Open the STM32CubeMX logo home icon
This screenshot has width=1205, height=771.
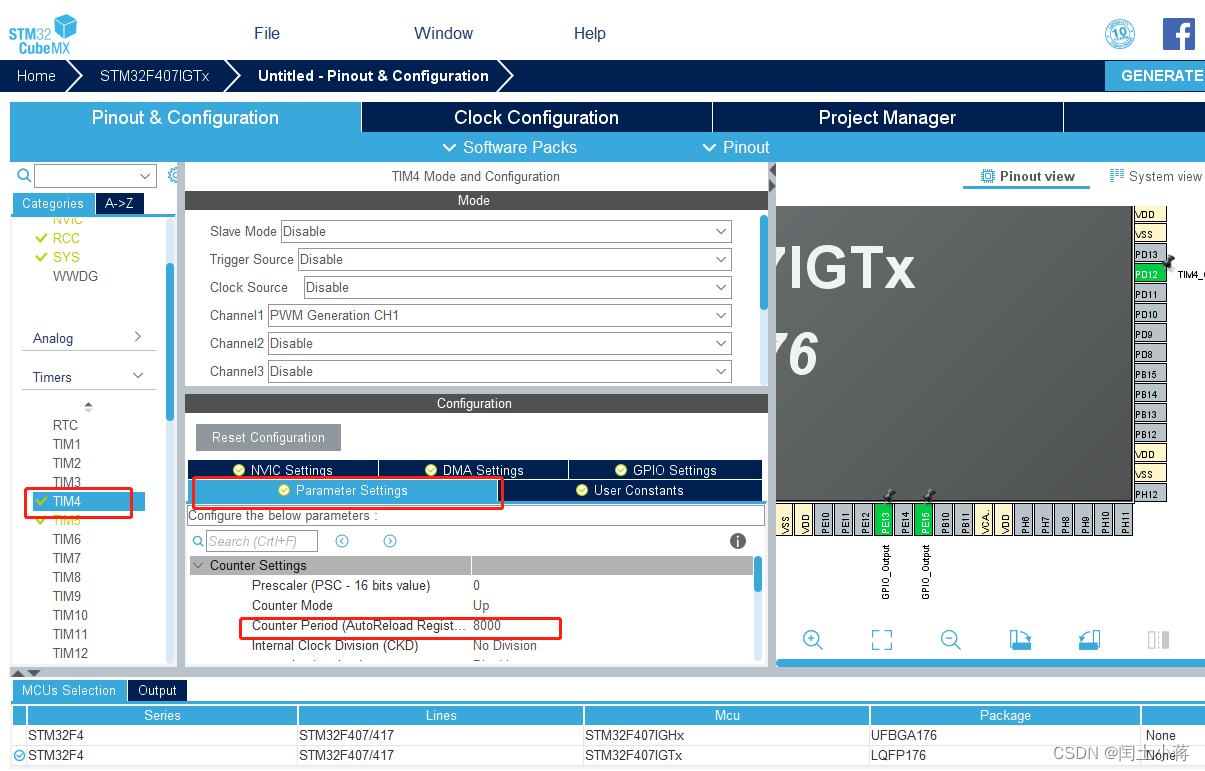43,34
